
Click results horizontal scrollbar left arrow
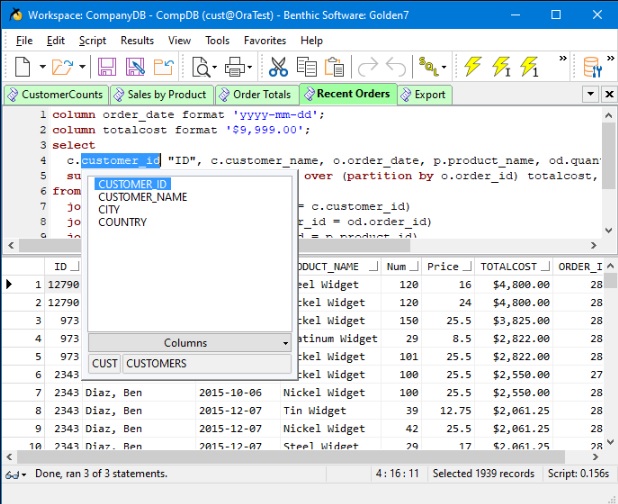pos(9,457)
